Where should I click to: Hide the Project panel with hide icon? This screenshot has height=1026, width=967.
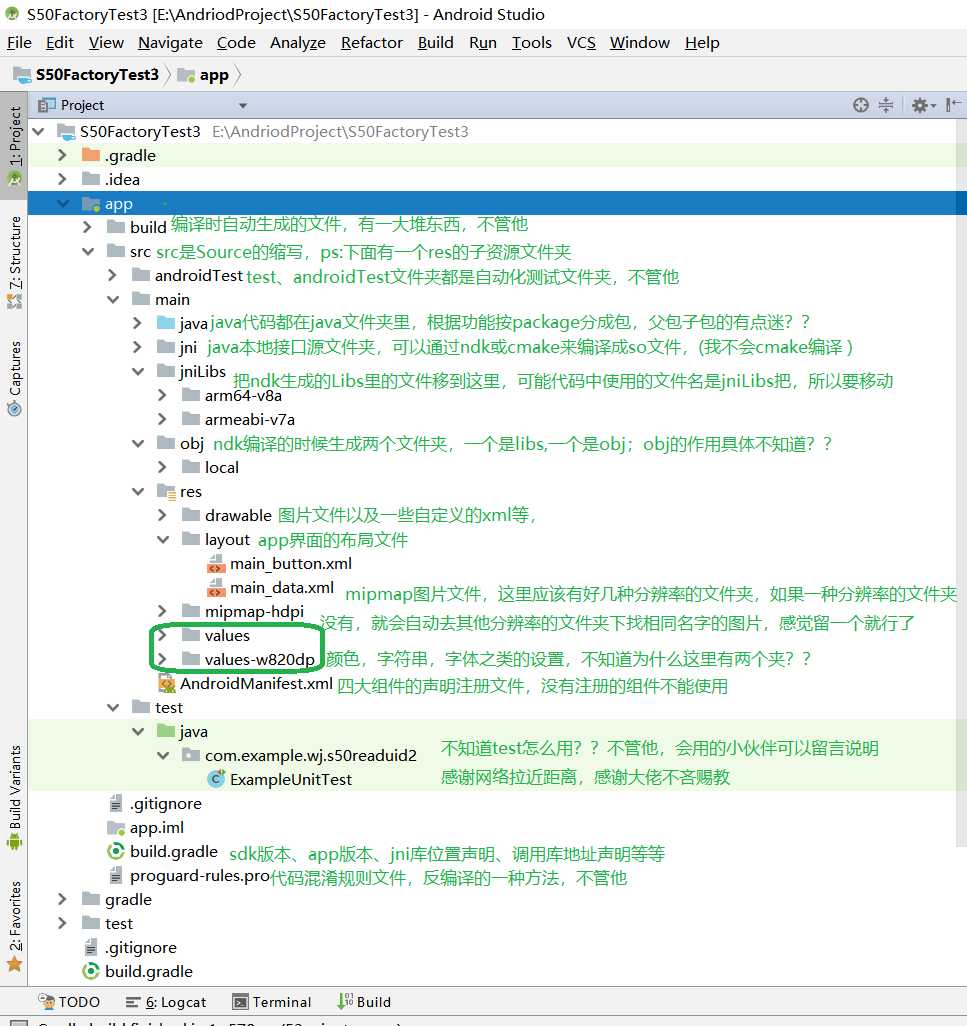953,105
